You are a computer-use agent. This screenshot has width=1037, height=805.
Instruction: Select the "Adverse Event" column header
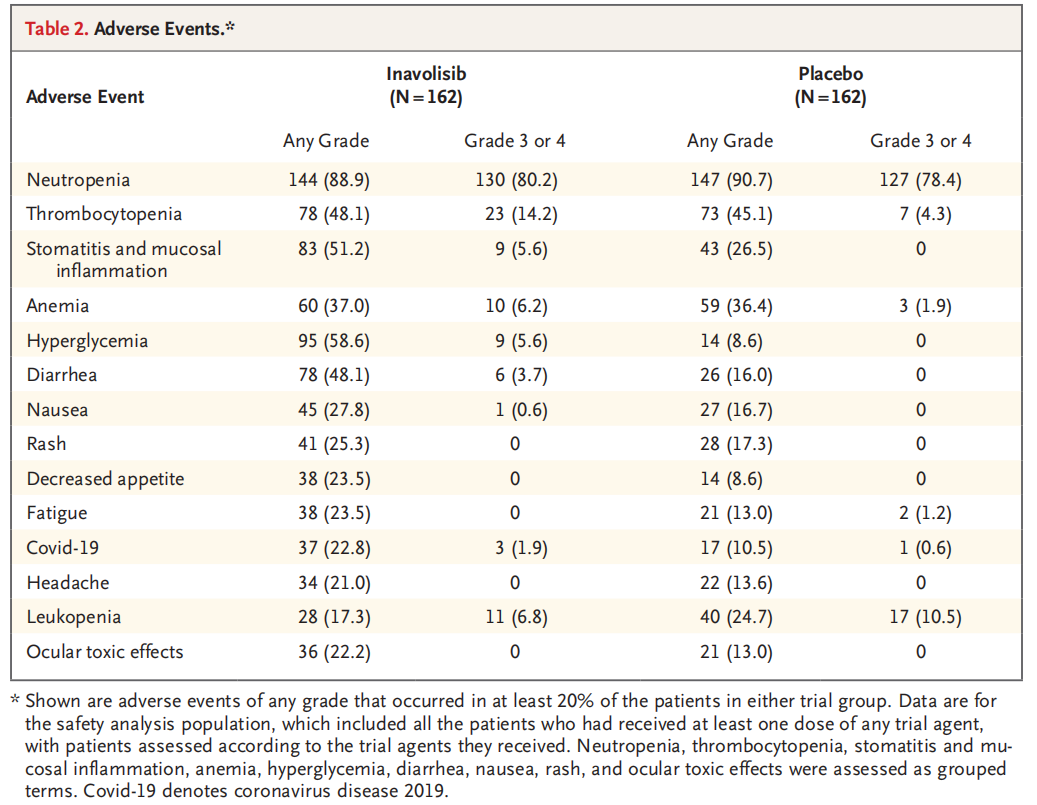pos(85,97)
